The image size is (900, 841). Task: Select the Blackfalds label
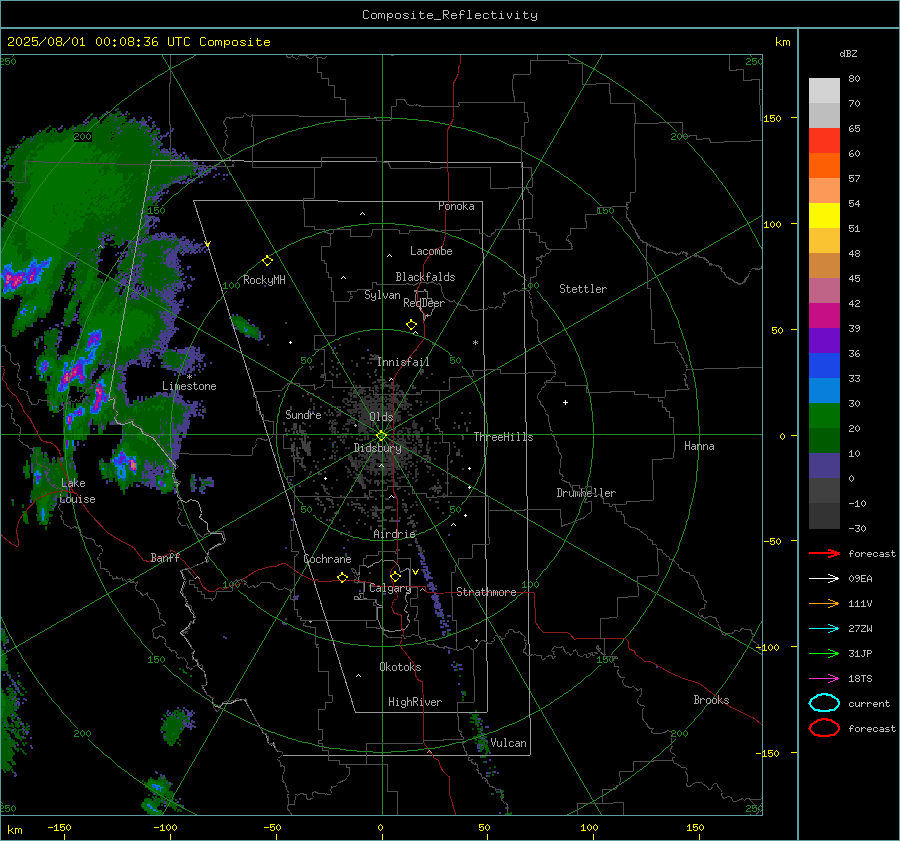(425, 277)
